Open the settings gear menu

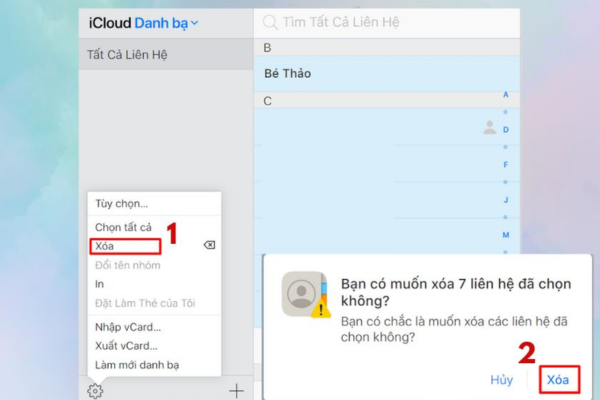point(95,391)
